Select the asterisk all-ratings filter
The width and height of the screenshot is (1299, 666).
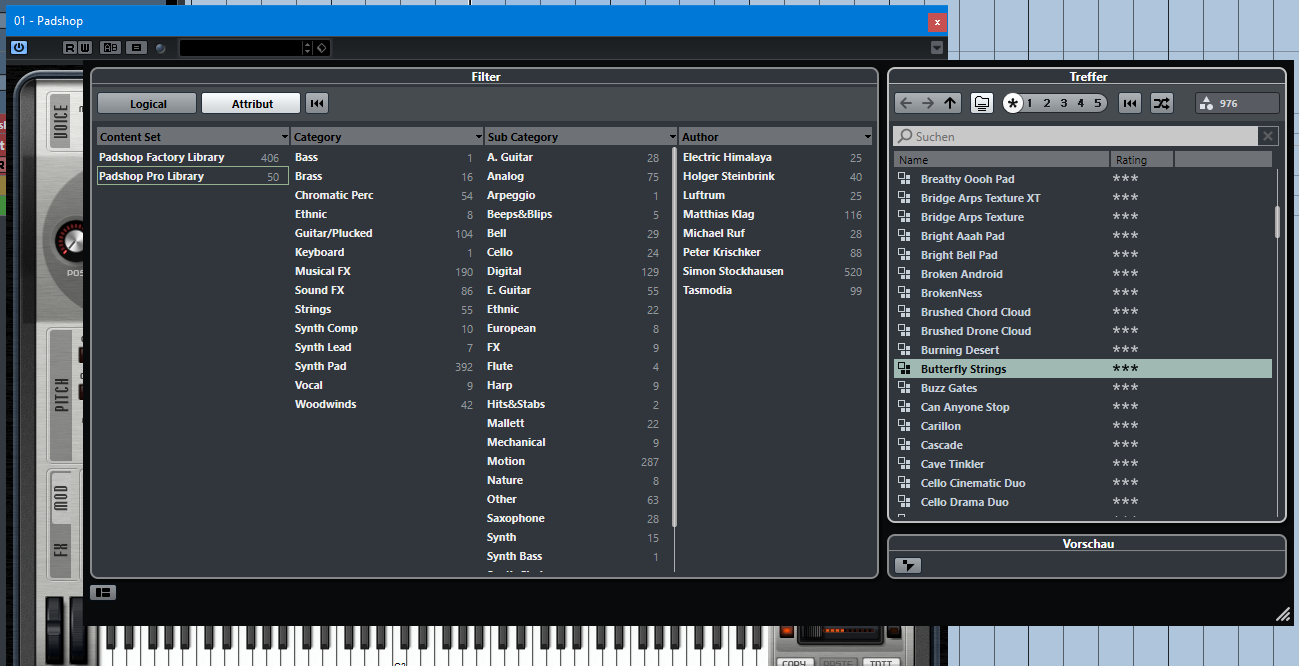coord(1013,103)
